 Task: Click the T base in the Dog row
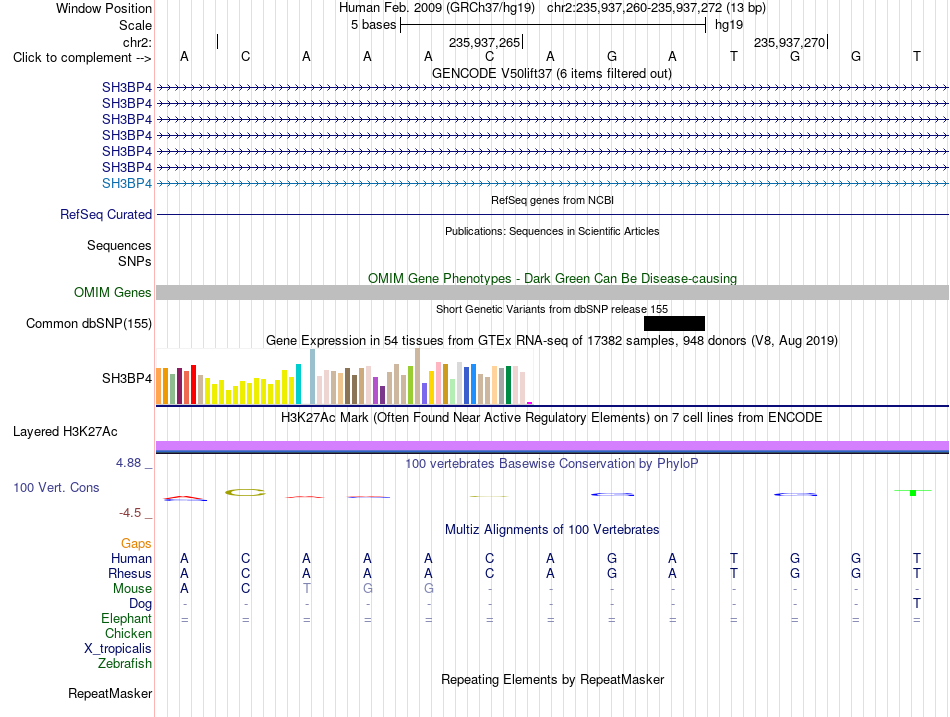[x=917, y=604]
